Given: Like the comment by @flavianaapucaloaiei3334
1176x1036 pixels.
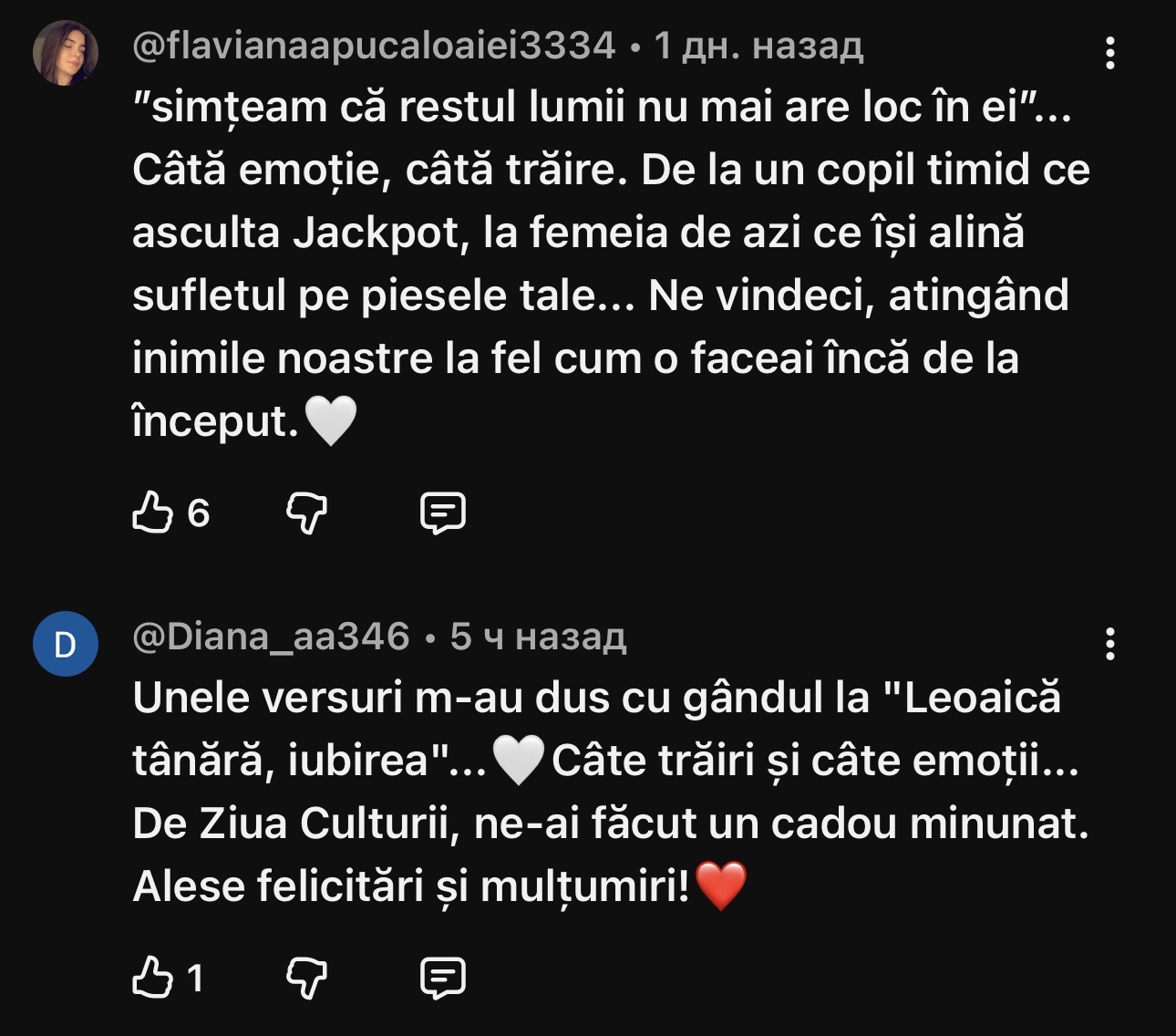Looking at the screenshot, I should click(x=152, y=513).
